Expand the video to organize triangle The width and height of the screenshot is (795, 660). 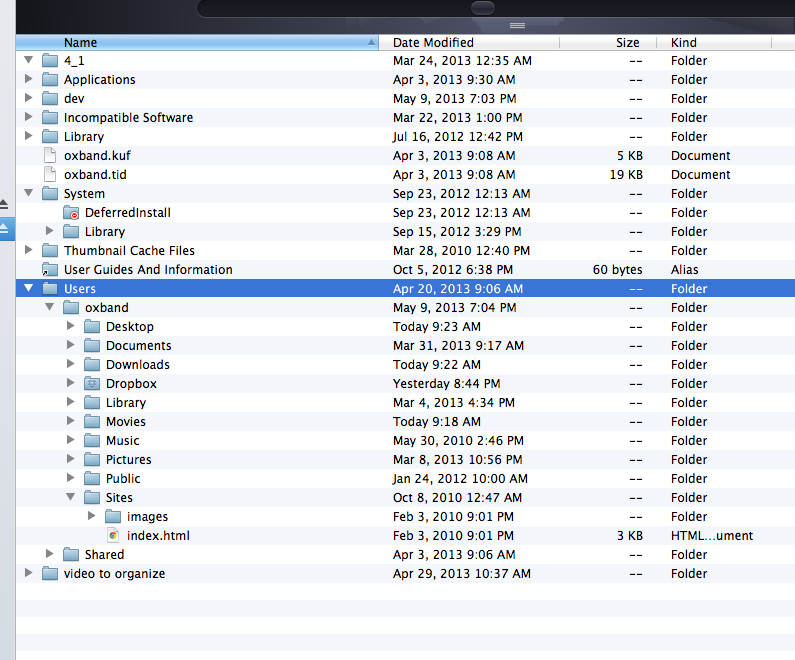click(x=29, y=573)
